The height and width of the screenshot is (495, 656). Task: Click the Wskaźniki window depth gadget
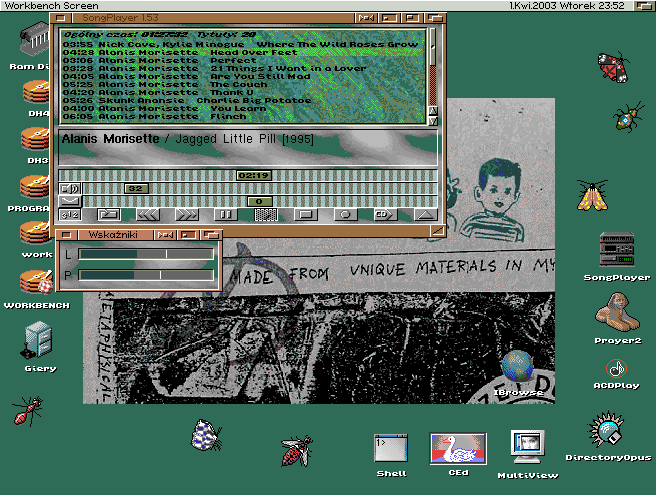pyautogui.click(x=211, y=235)
